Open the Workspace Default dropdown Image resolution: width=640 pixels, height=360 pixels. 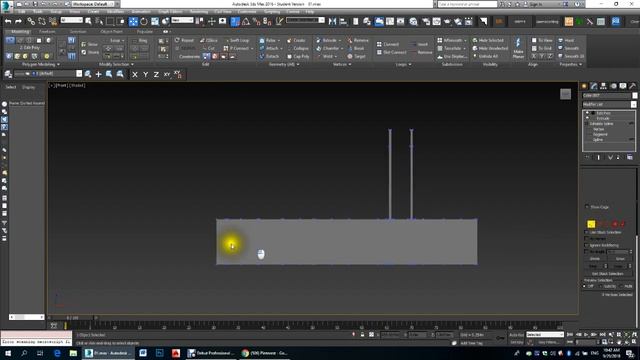pyautogui.click(x=94, y=4)
